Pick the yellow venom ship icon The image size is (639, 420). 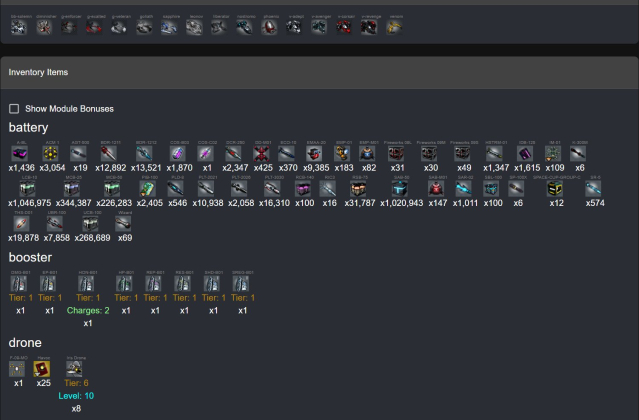tap(394, 27)
